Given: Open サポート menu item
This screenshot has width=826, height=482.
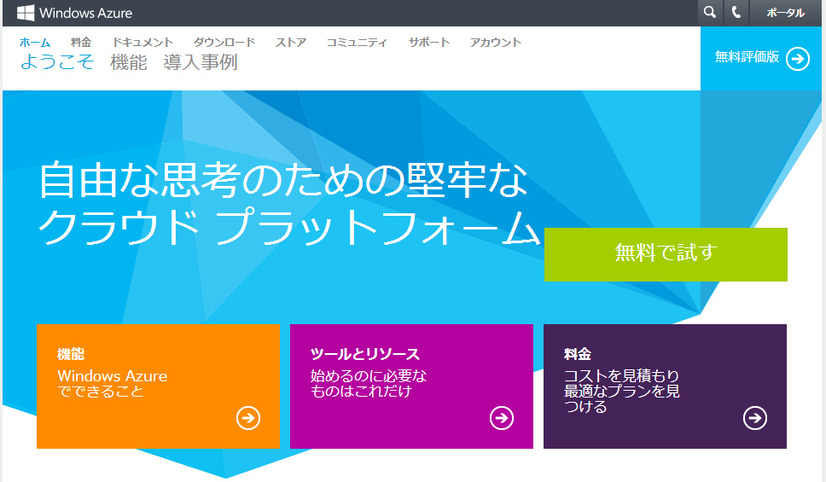Looking at the screenshot, I should (429, 42).
